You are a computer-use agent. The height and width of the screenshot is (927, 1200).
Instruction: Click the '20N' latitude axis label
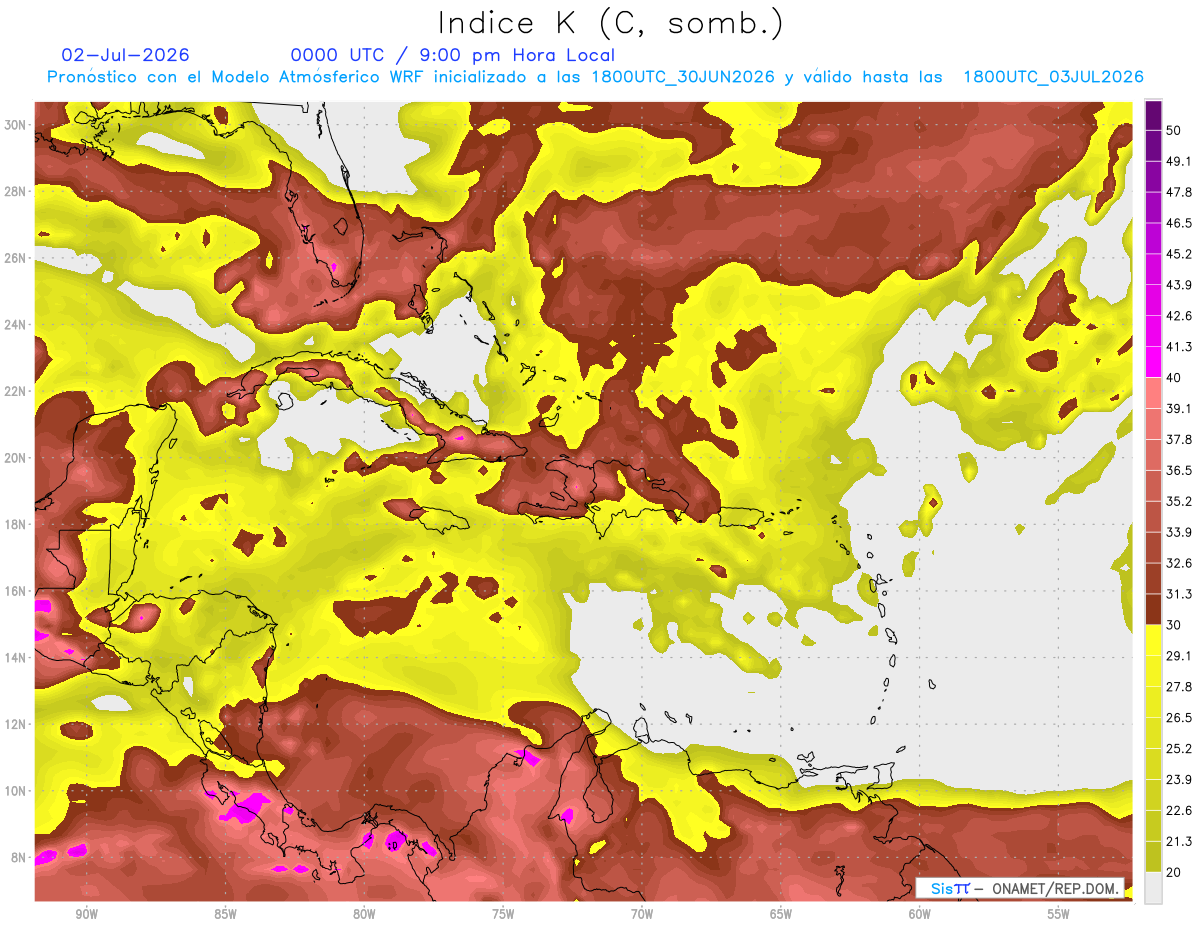tap(16, 458)
